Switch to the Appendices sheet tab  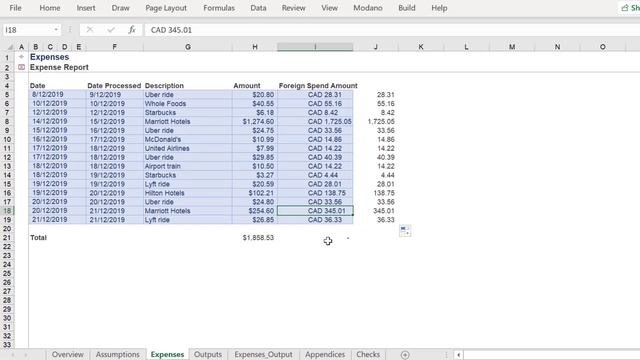pyautogui.click(x=325, y=354)
